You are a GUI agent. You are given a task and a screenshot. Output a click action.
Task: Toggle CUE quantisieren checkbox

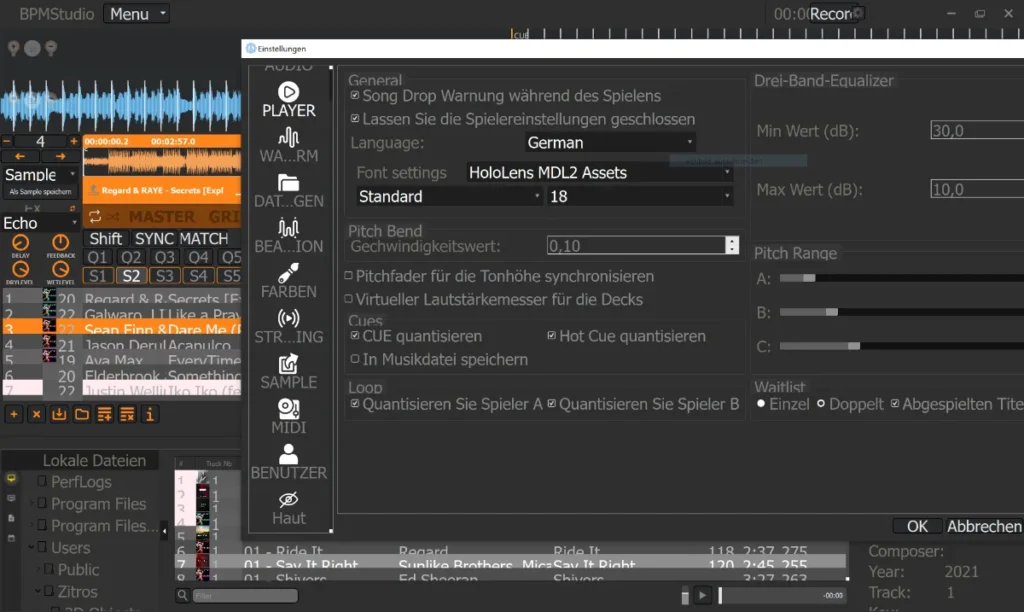(355, 336)
